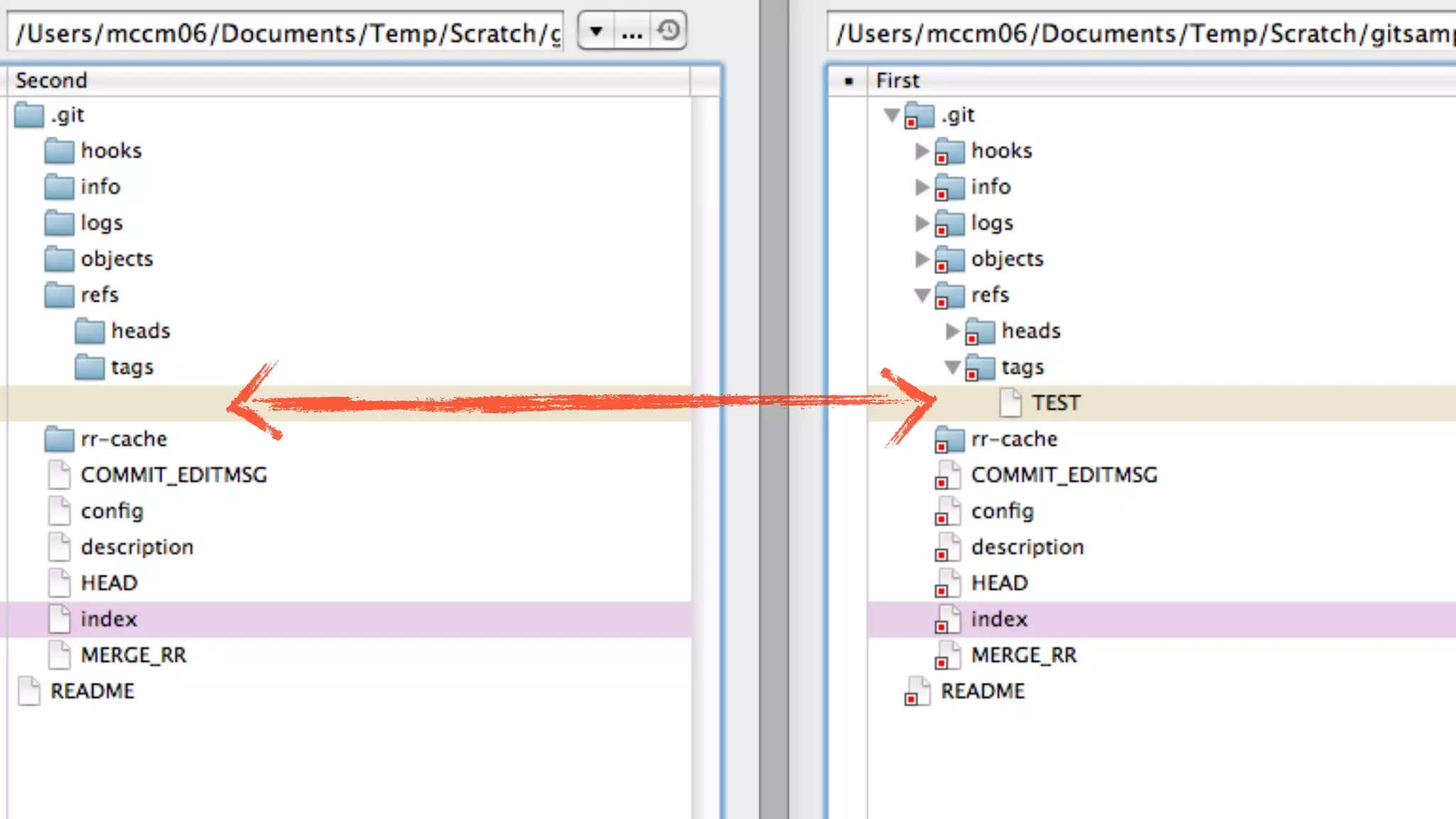Click the README file icon in First pane
Viewport: 1456px width, 819px height.
[x=918, y=691]
